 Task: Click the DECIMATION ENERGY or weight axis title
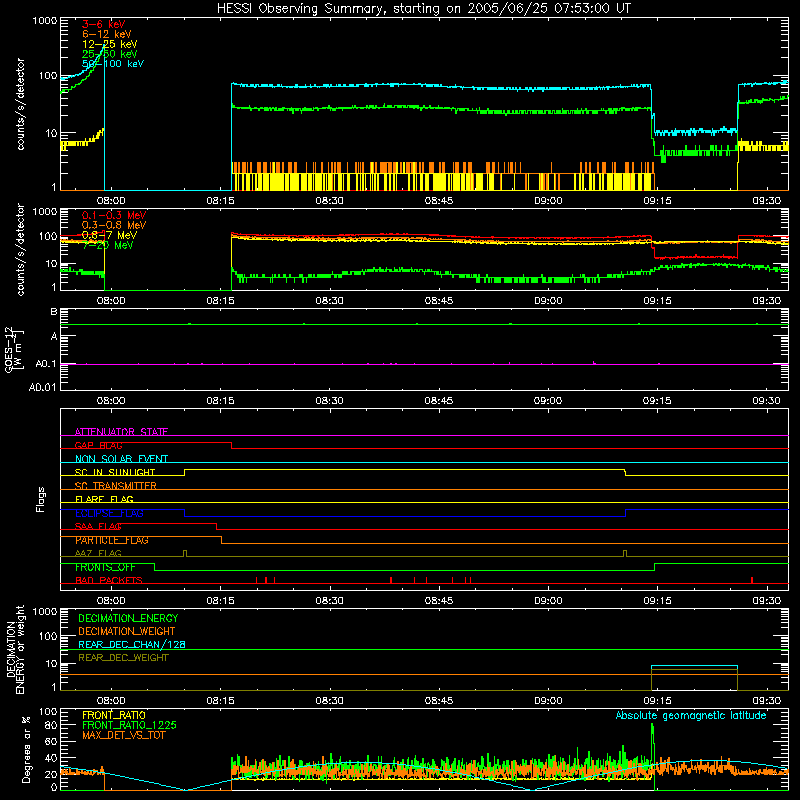coord(15,650)
